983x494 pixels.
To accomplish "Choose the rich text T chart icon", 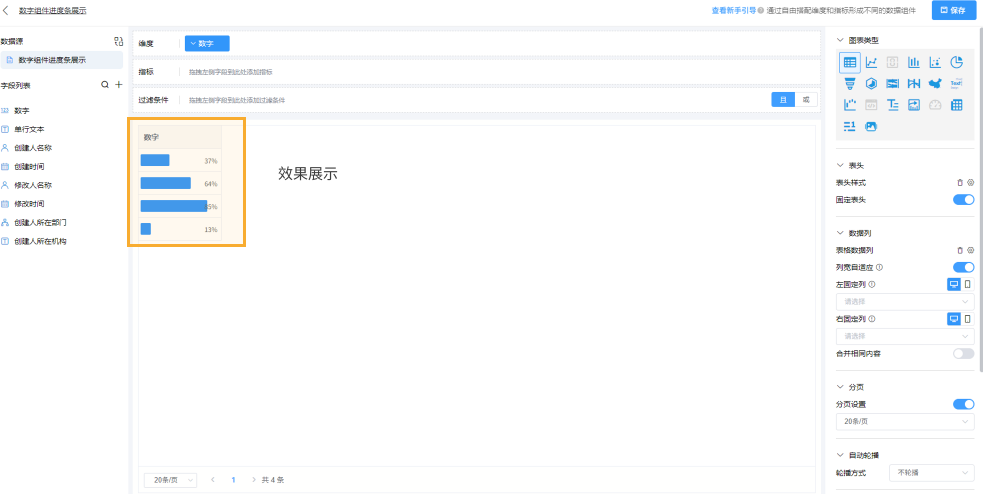I will [x=893, y=105].
